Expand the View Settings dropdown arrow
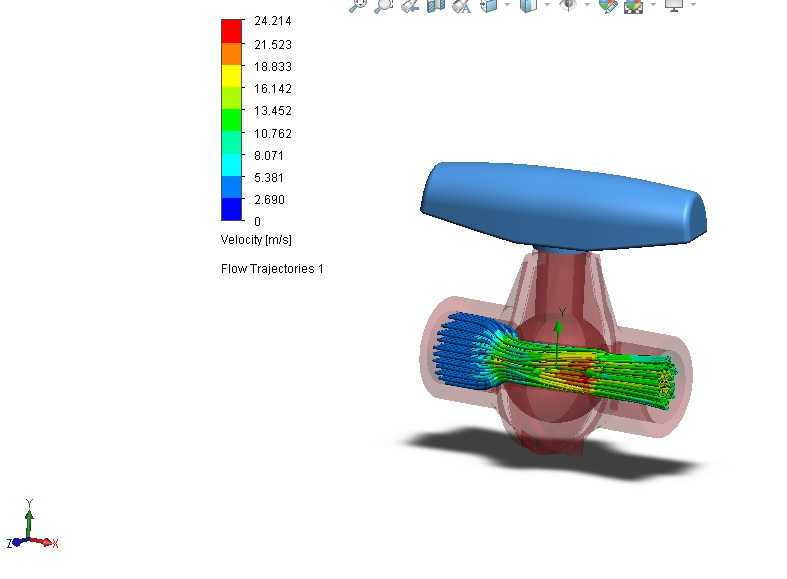The image size is (787, 579). coord(693,5)
